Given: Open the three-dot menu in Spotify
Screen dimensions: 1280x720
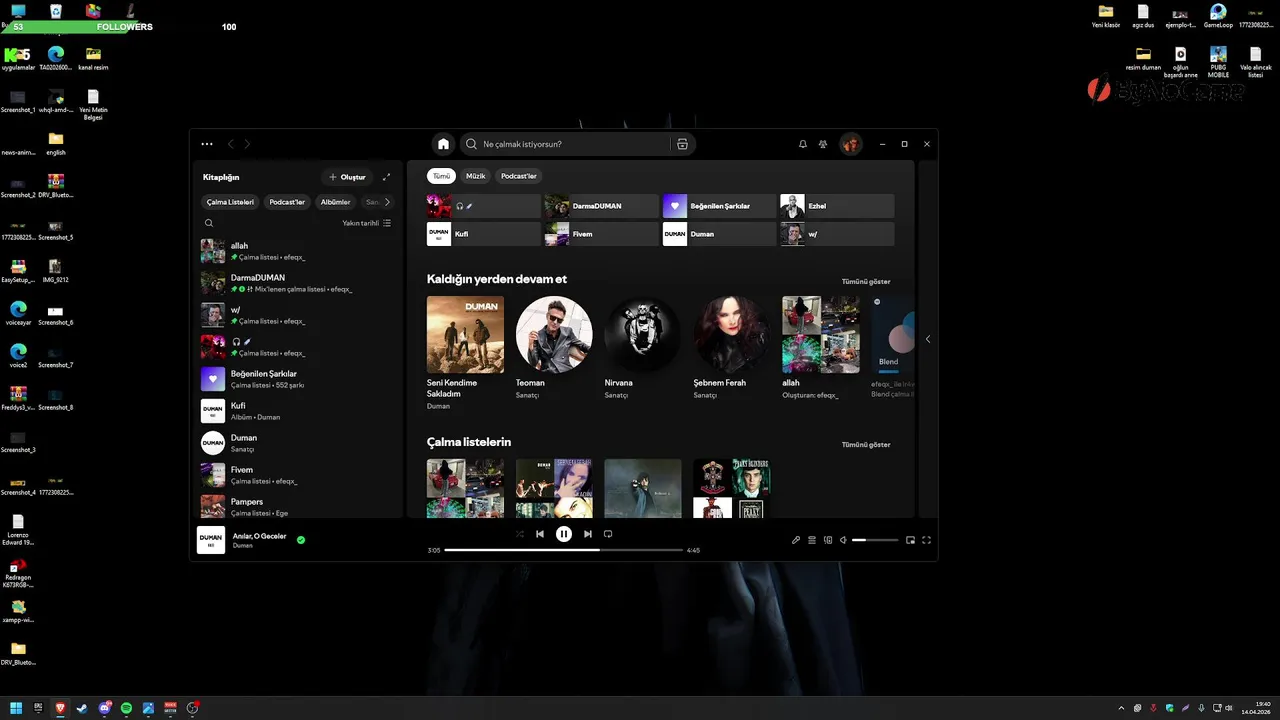Looking at the screenshot, I should point(207,144).
